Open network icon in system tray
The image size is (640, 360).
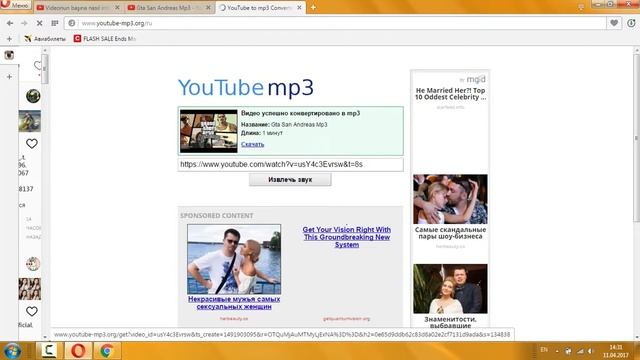click(x=580, y=351)
